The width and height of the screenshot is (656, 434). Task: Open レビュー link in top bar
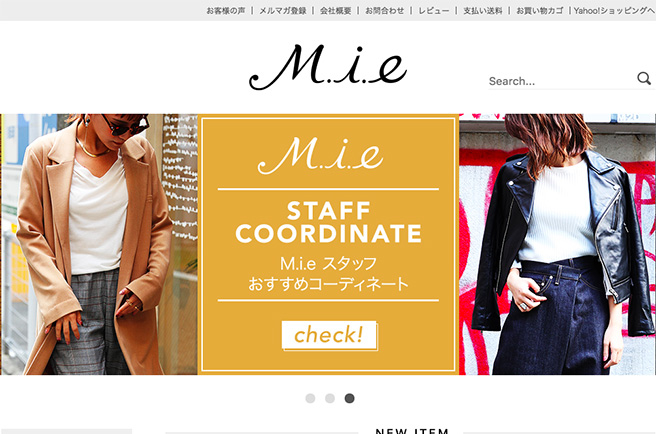pos(434,10)
